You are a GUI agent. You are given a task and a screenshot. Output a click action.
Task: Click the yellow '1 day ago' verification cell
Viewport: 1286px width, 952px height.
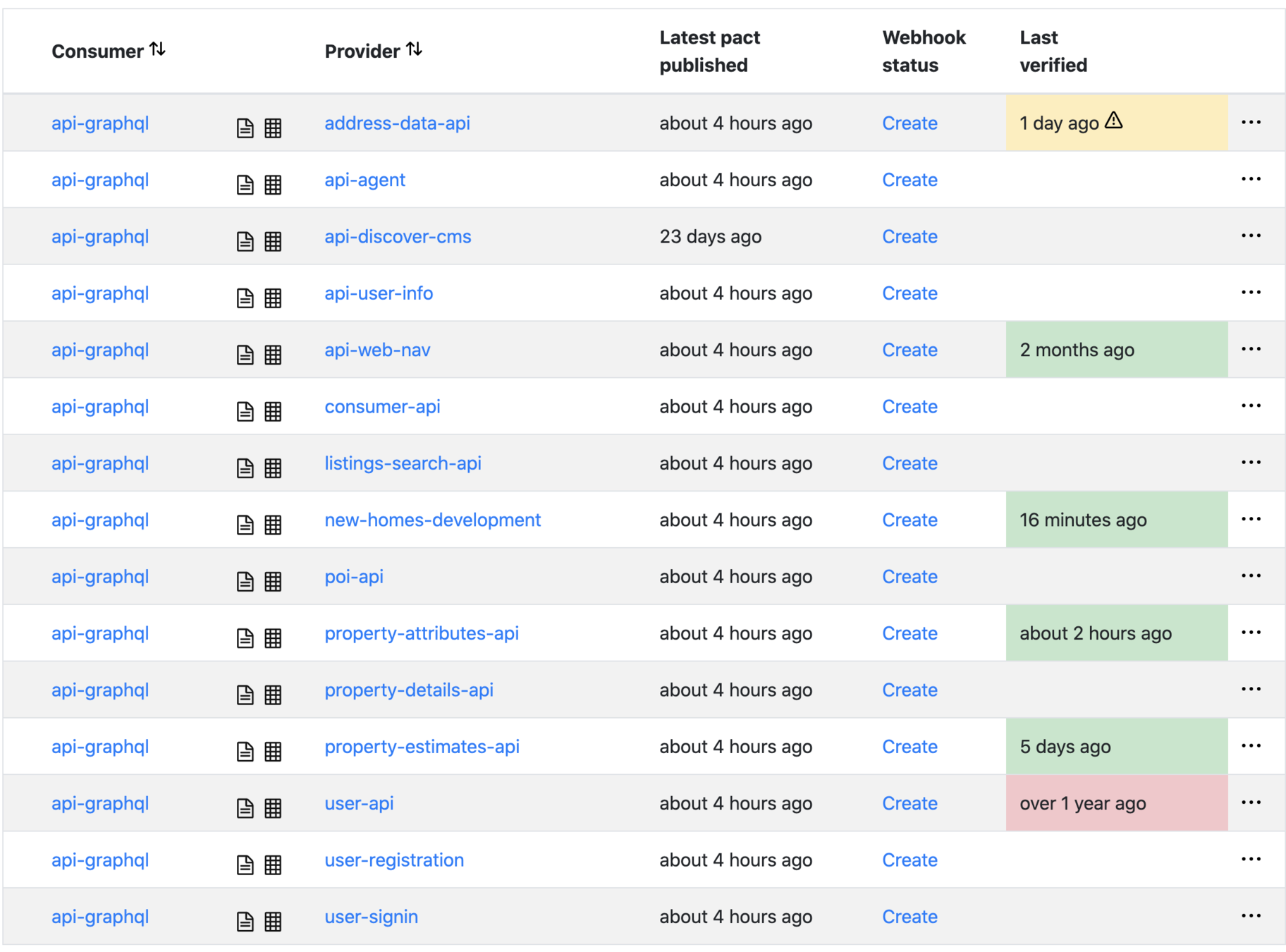[1117, 123]
